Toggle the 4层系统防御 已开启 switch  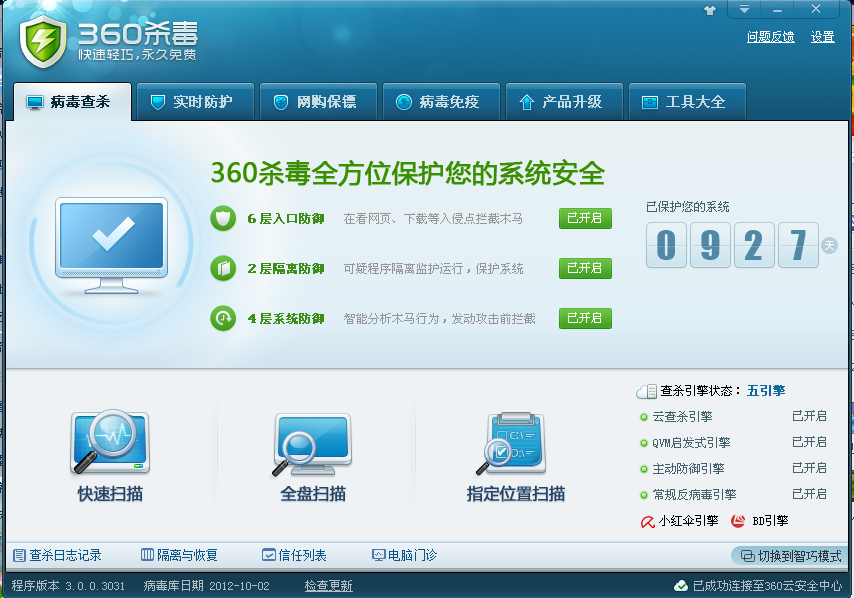(585, 319)
